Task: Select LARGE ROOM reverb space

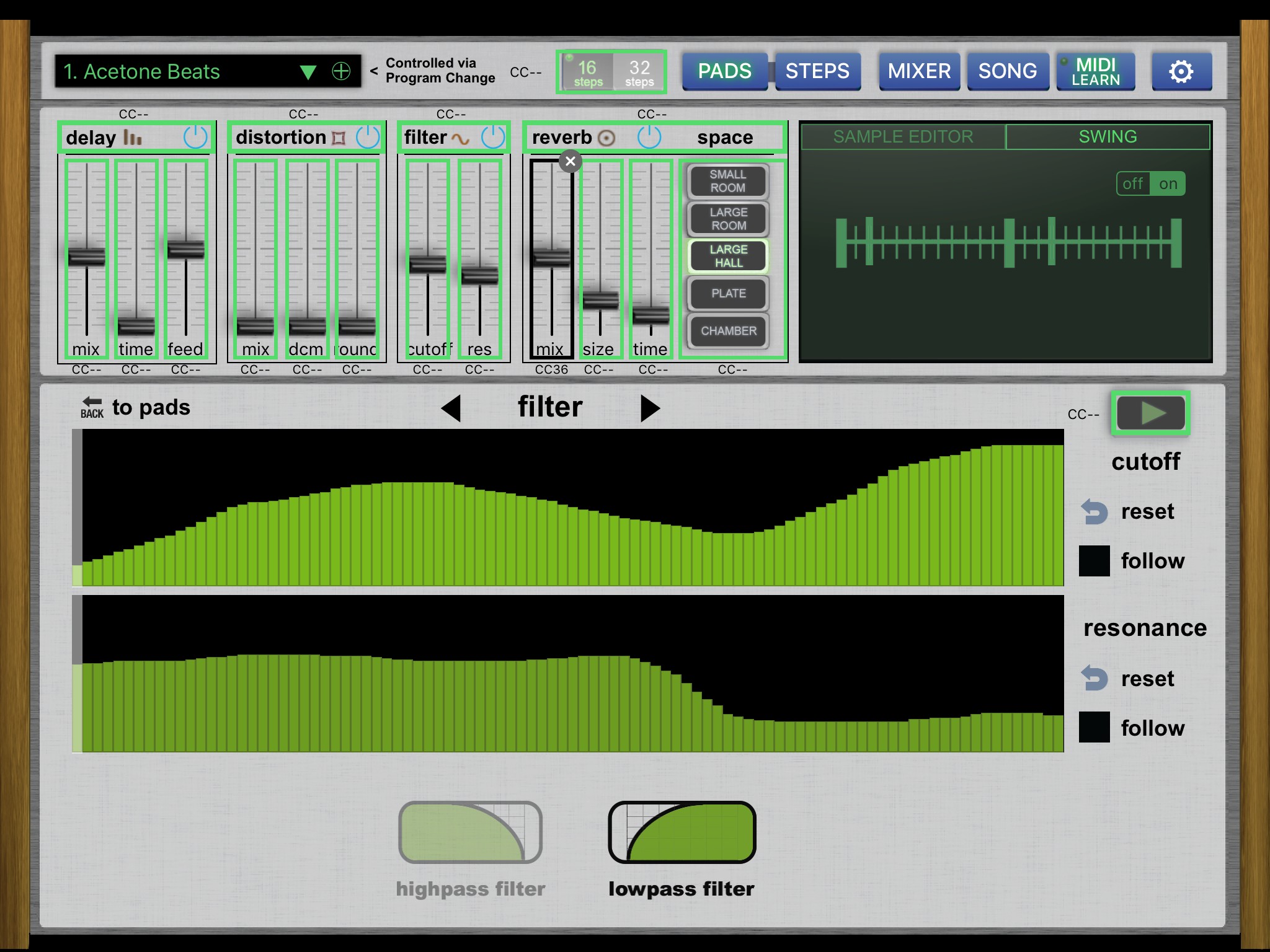Action: [x=728, y=219]
